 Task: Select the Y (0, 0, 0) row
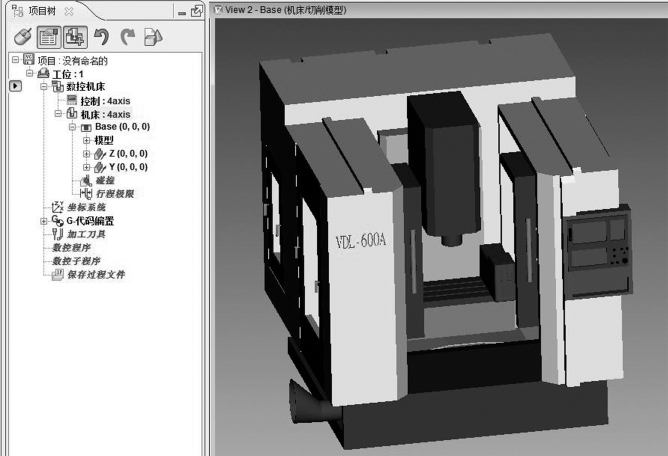[x=129, y=167]
